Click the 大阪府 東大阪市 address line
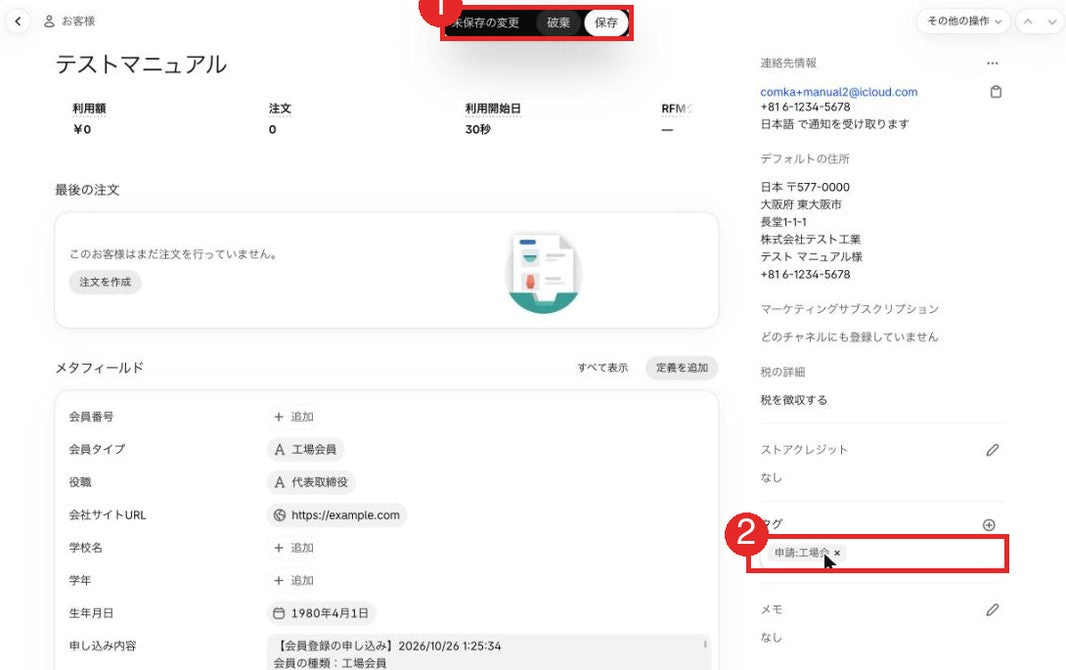The height and width of the screenshot is (670, 1066). pyautogui.click(x=801, y=204)
